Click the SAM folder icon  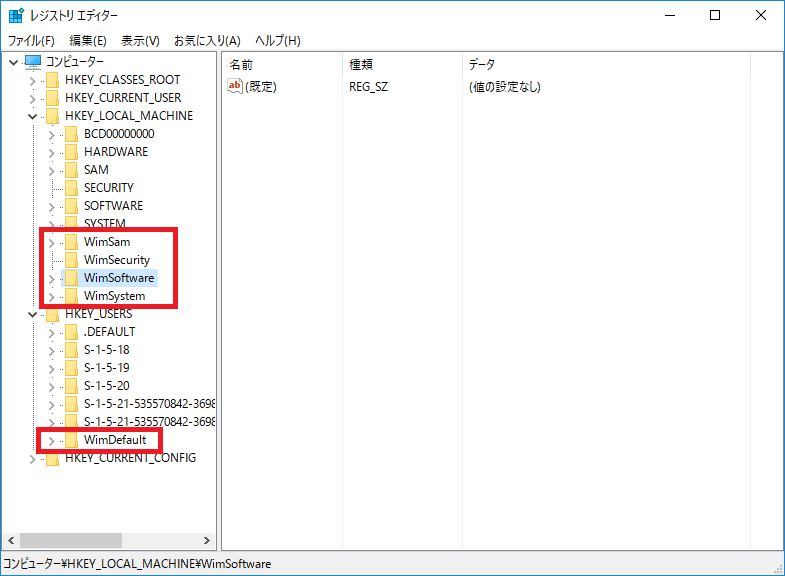72,170
